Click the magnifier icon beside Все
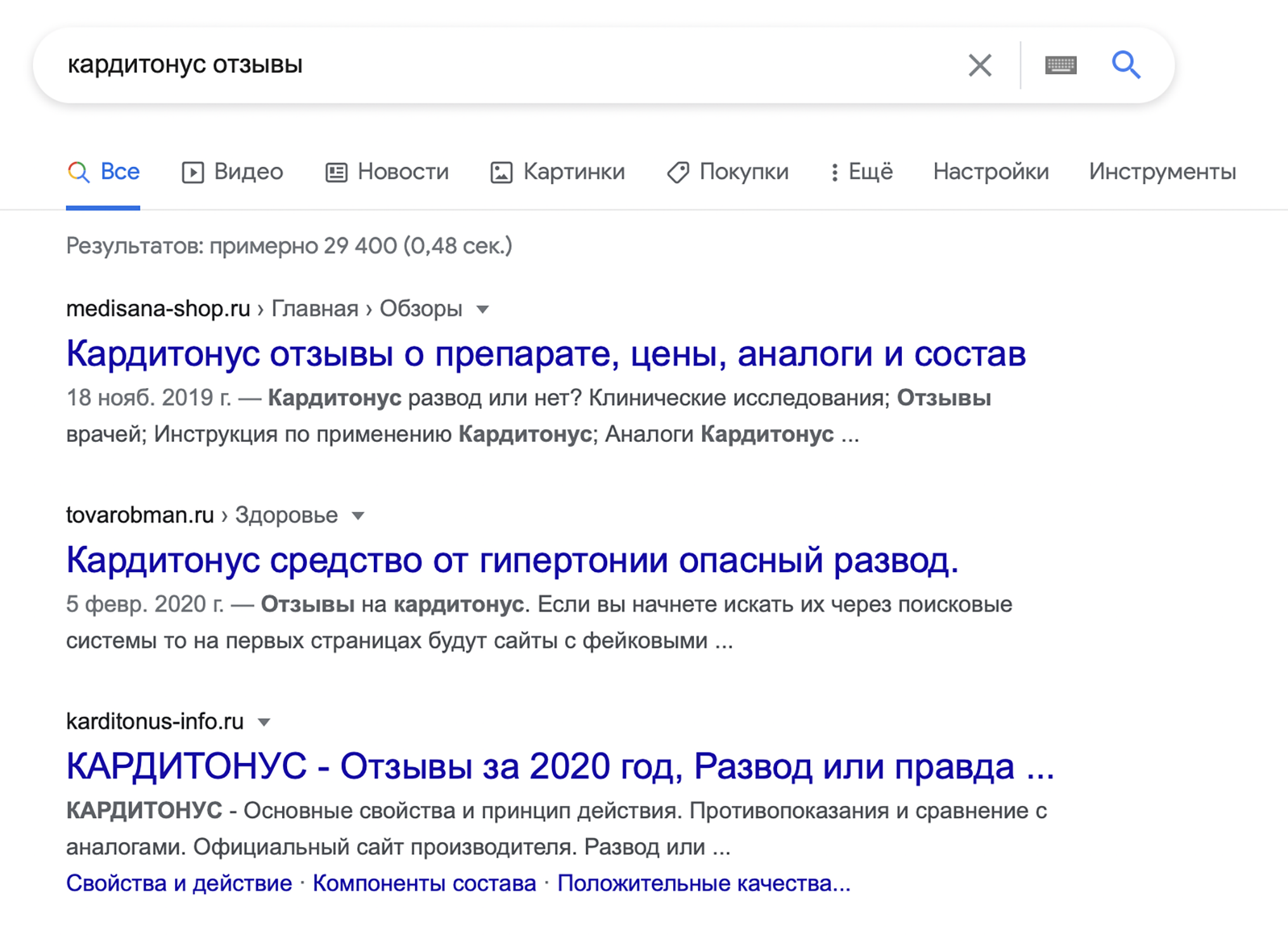The image size is (1288, 943). click(x=79, y=172)
